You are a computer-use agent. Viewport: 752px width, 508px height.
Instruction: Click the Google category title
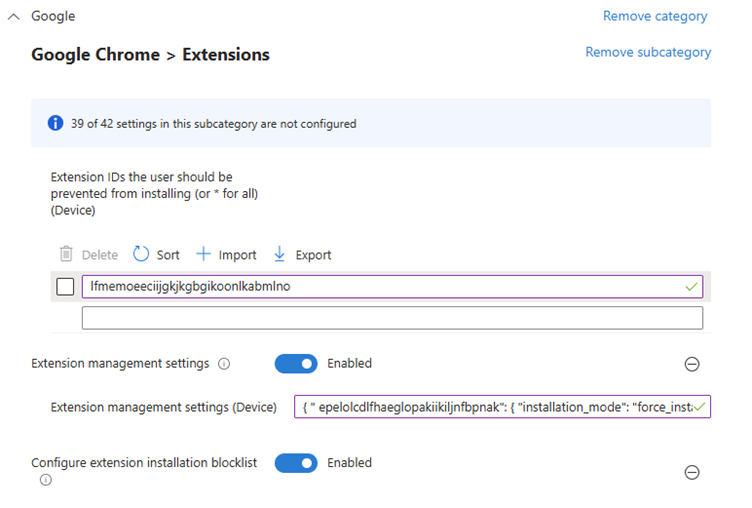pos(53,16)
